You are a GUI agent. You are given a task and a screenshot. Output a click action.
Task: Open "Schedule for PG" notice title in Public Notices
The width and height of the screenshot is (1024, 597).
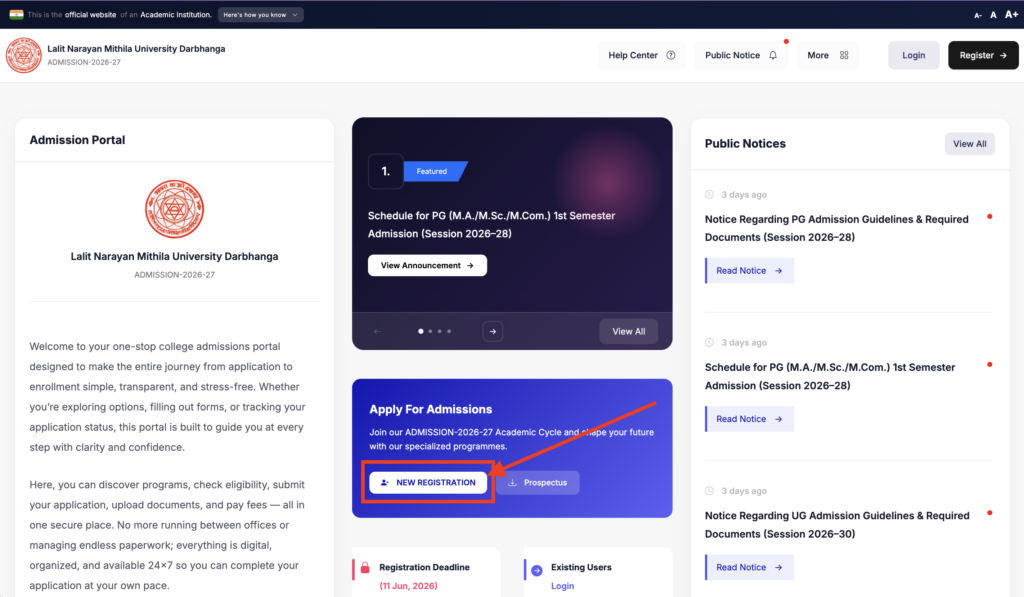pyautogui.click(x=830, y=376)
